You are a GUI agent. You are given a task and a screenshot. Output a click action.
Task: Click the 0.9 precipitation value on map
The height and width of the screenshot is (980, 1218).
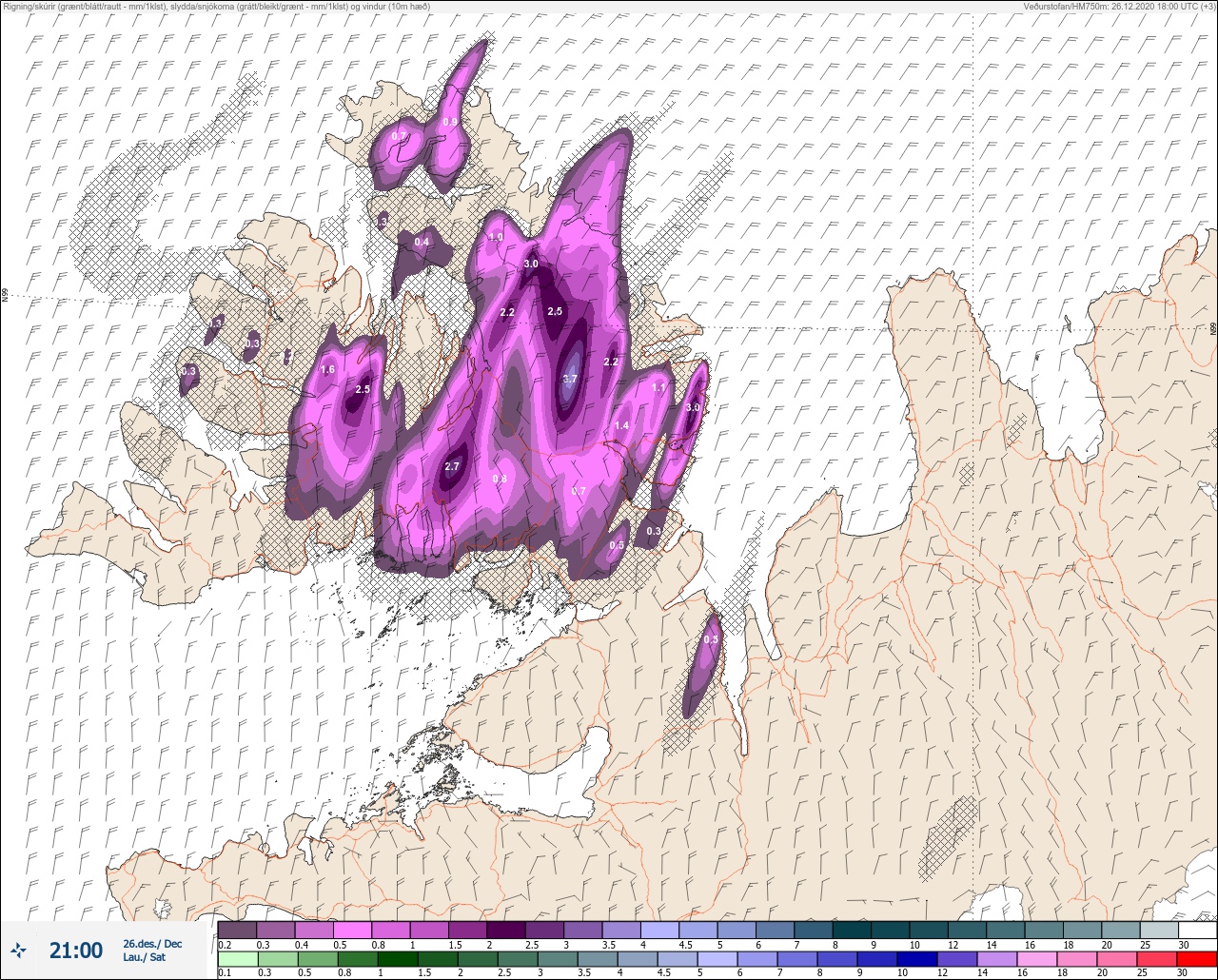(x=450, y=122)
